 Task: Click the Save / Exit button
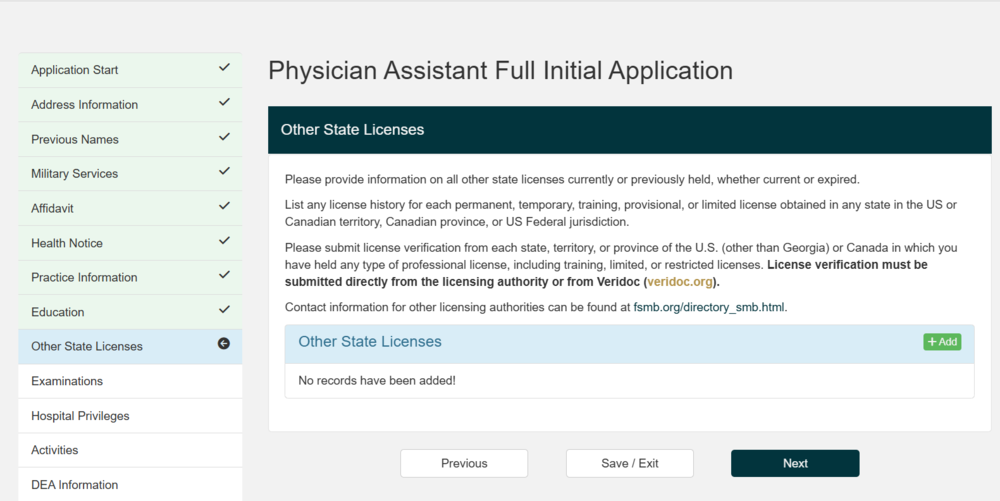pyautogui.click(x=629, y=463)
